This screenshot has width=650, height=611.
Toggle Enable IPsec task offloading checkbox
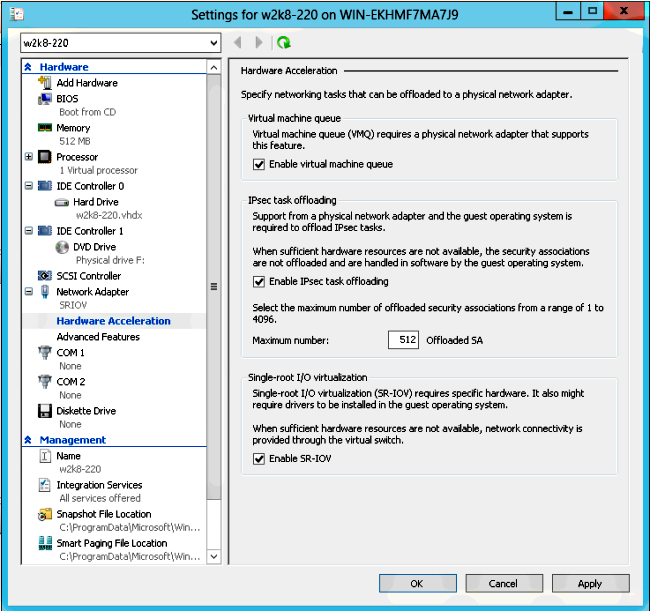click(259, 282)
